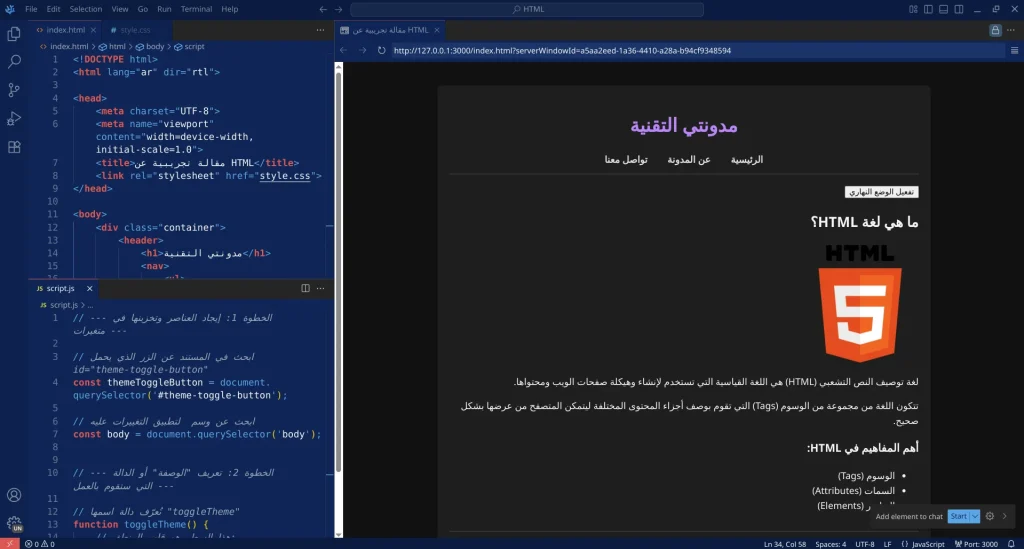This screenshot has width=1024, height=549.
Task: Select the HTML preview tab
Action: click(x=390, y=30)
